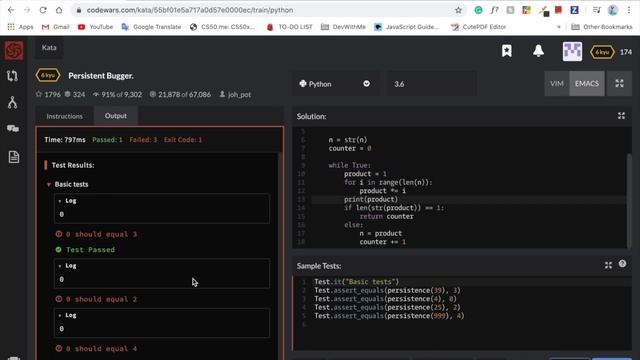640x360 pixels.
Task: Click the persistence(999) sample test line
Action: pyautogui.click(x=389, y=316)
